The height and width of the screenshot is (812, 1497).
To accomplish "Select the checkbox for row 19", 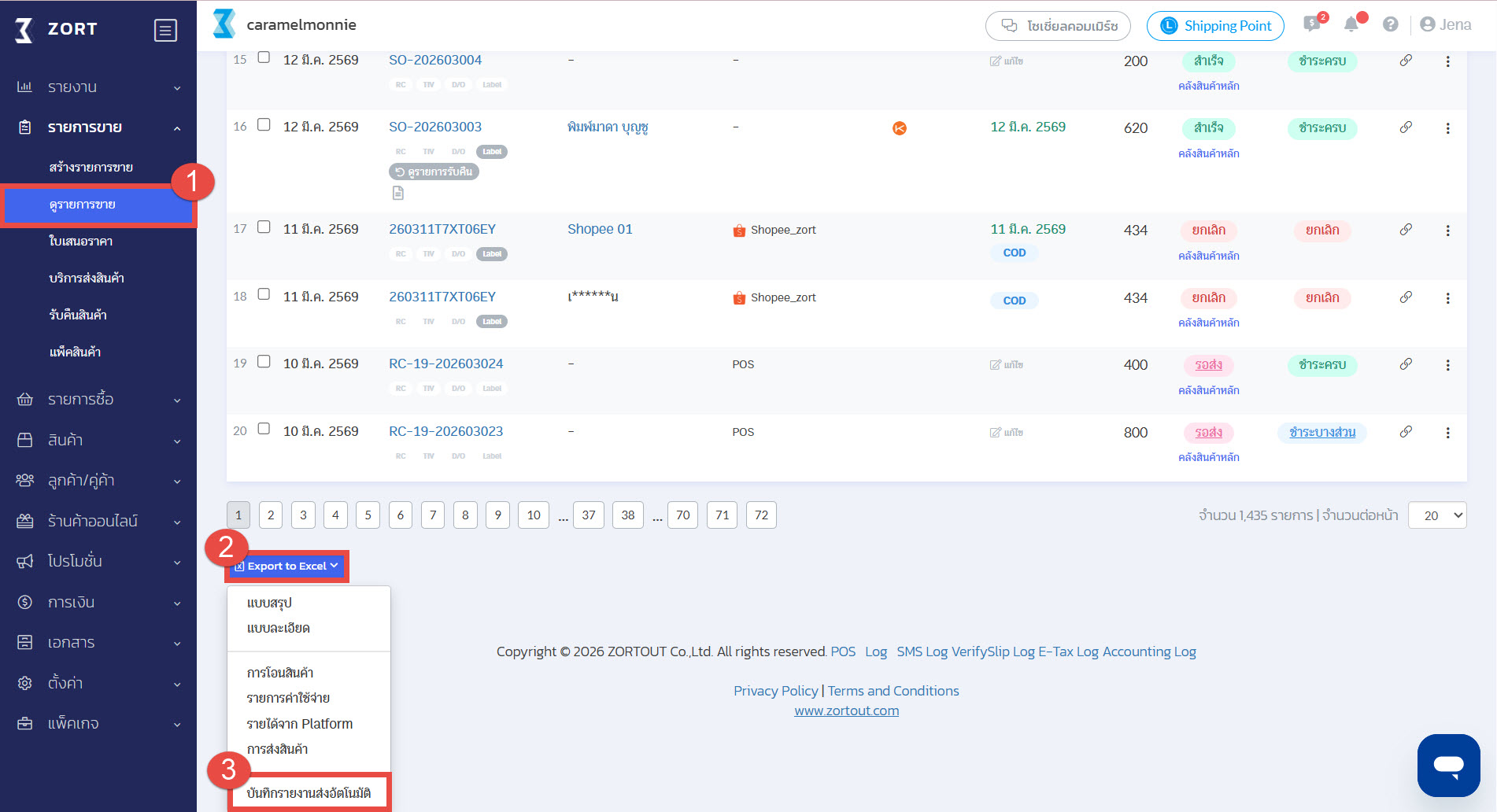I will tap(264, 362).
